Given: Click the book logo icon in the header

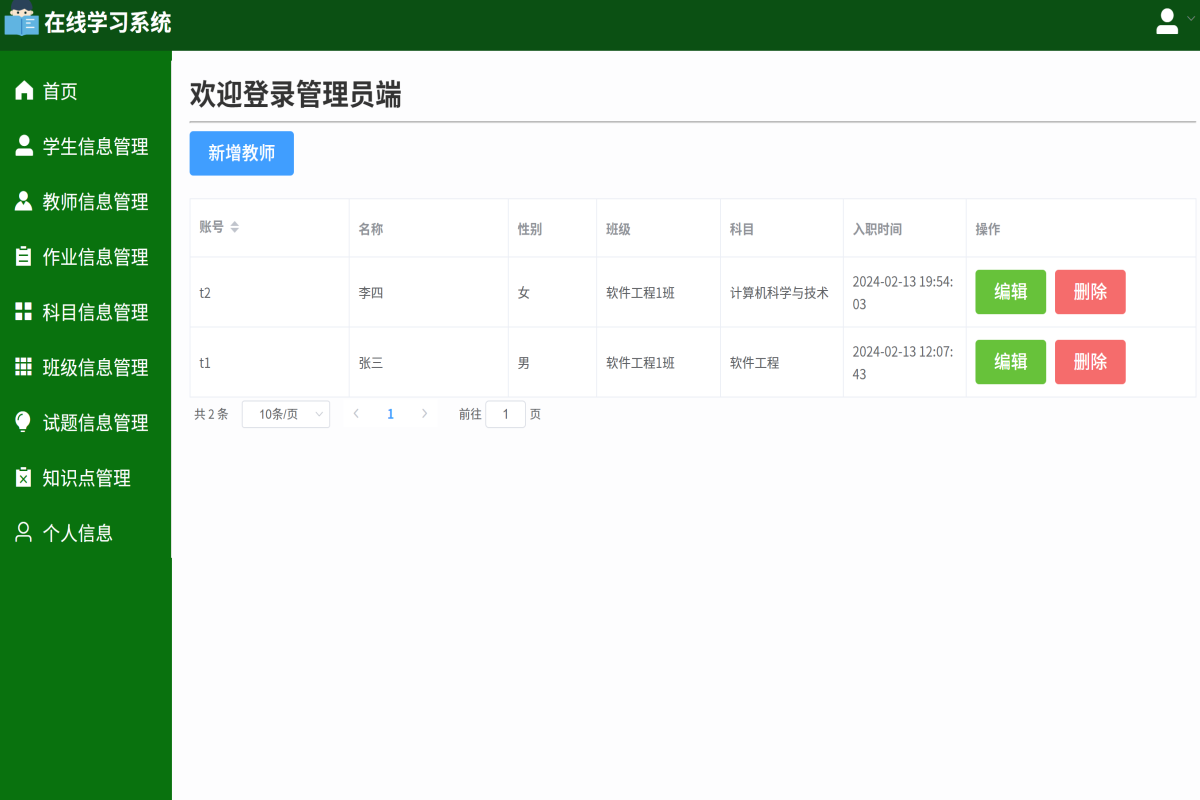Looking at the screenshot, I should tap(22, 21).
